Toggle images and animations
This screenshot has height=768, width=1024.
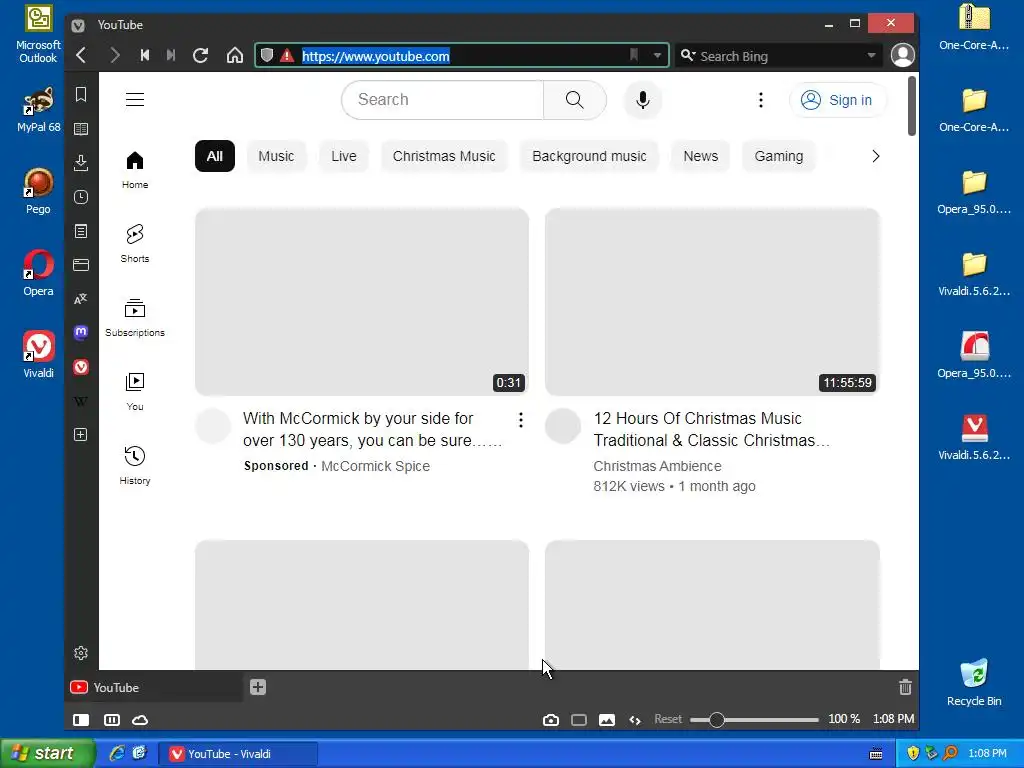coord(607,720)
